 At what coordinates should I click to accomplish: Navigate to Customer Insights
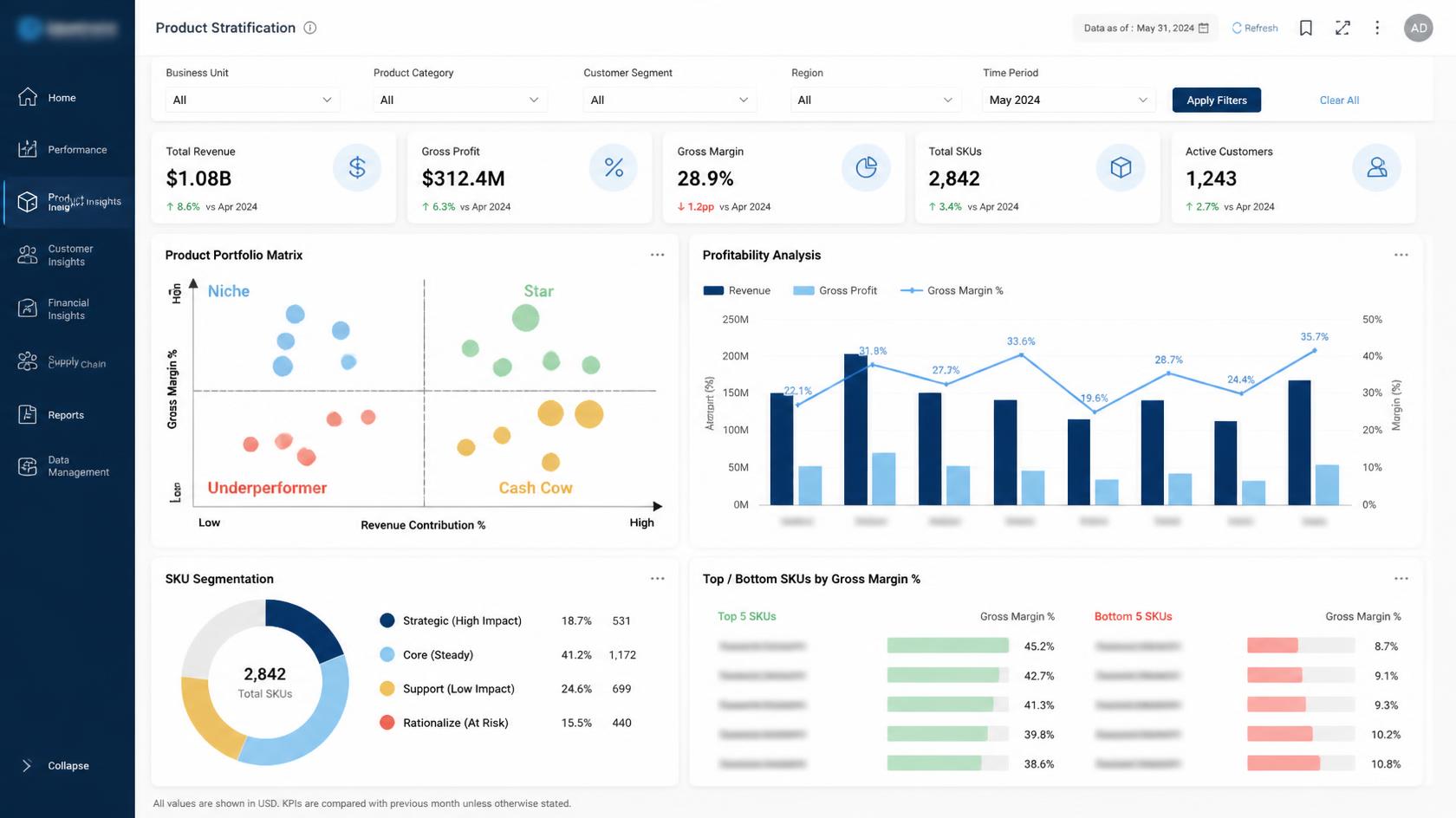pyautogui.click(x=68, y=255)
